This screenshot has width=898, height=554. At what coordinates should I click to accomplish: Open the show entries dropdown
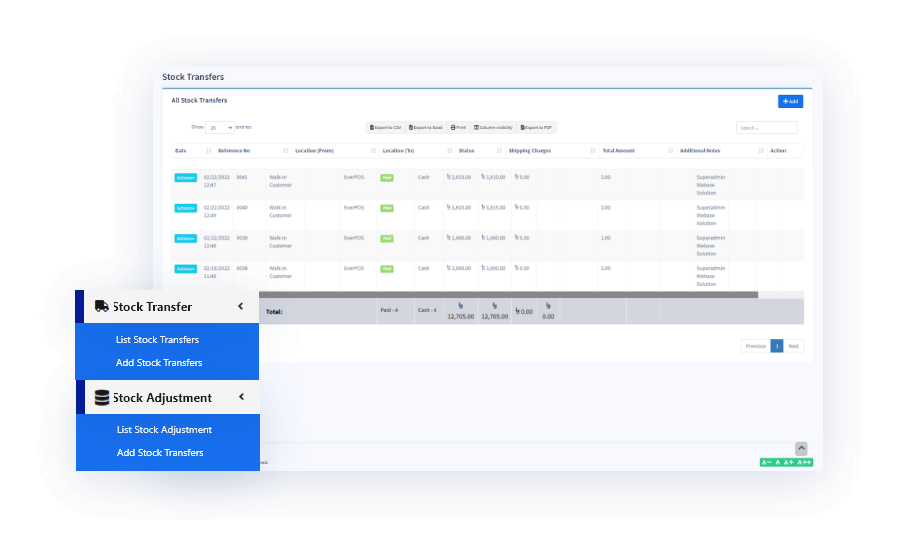220,128
